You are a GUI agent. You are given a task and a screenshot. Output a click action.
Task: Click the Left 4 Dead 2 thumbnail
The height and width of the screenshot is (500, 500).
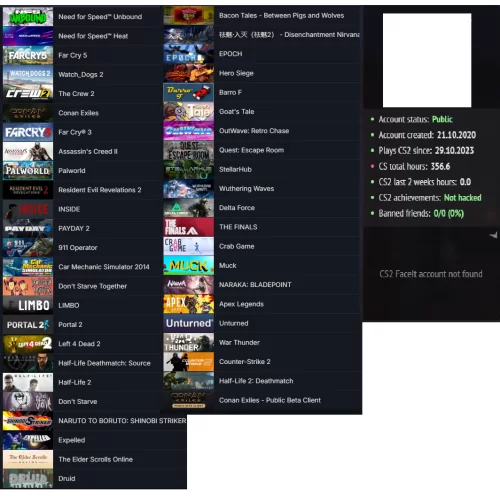click(28, 344)
